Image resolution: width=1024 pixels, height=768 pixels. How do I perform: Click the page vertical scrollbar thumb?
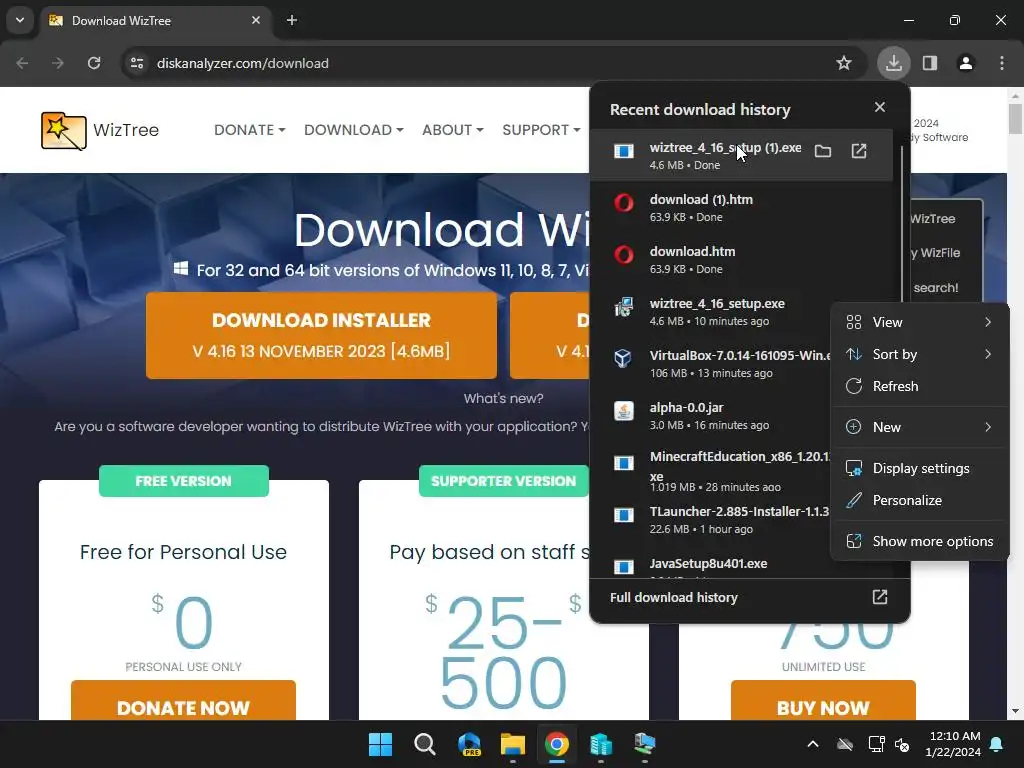pyautogui.click(x=1015, y=118)
